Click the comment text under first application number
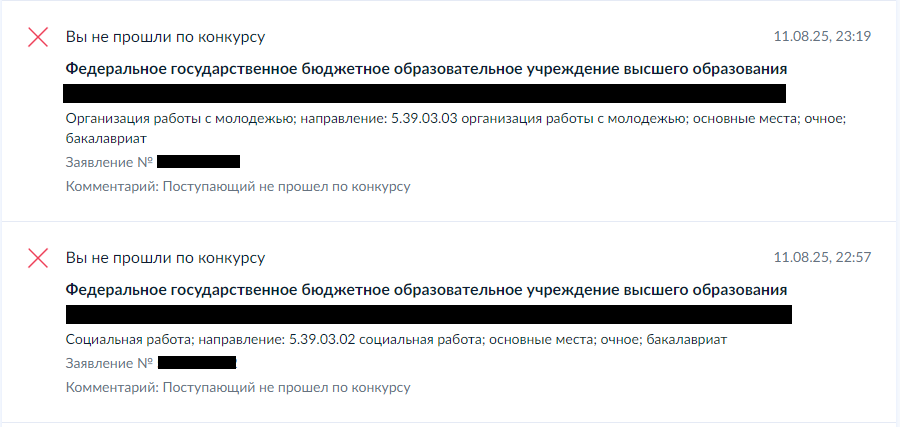The image size is (900, 427). click(238, 186)
